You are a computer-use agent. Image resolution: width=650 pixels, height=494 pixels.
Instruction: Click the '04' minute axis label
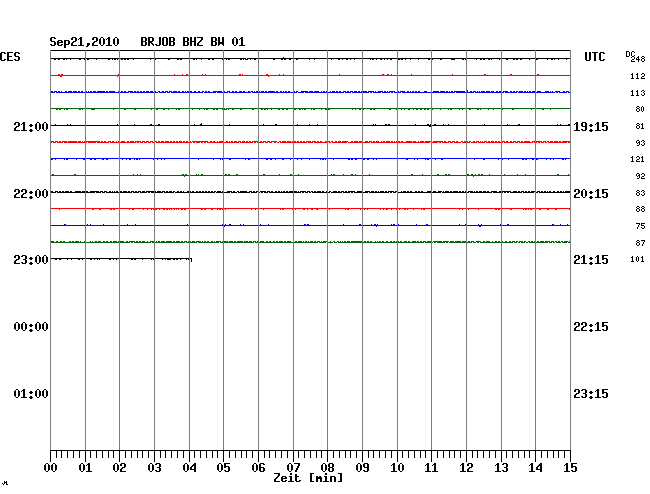click(x=189, y=468)
